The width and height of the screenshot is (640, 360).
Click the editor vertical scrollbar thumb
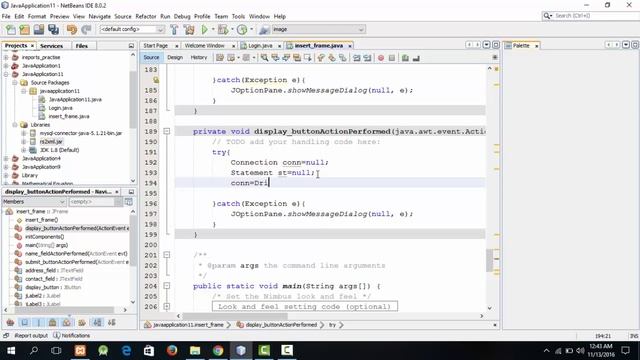pyautogui.click(x=490, y=260)
